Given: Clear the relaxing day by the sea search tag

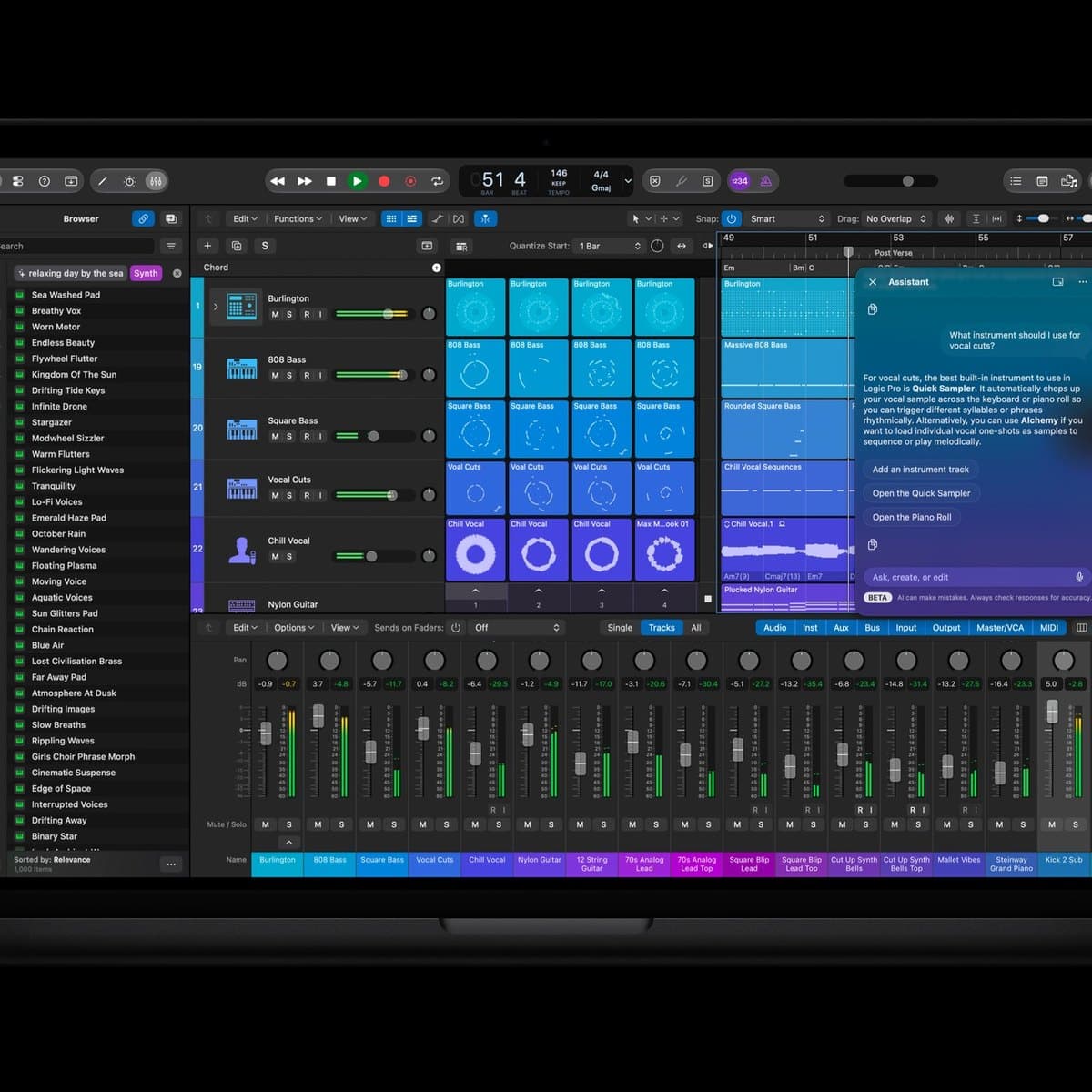Looking at the screenshot, I should click(x=177, y=273).
